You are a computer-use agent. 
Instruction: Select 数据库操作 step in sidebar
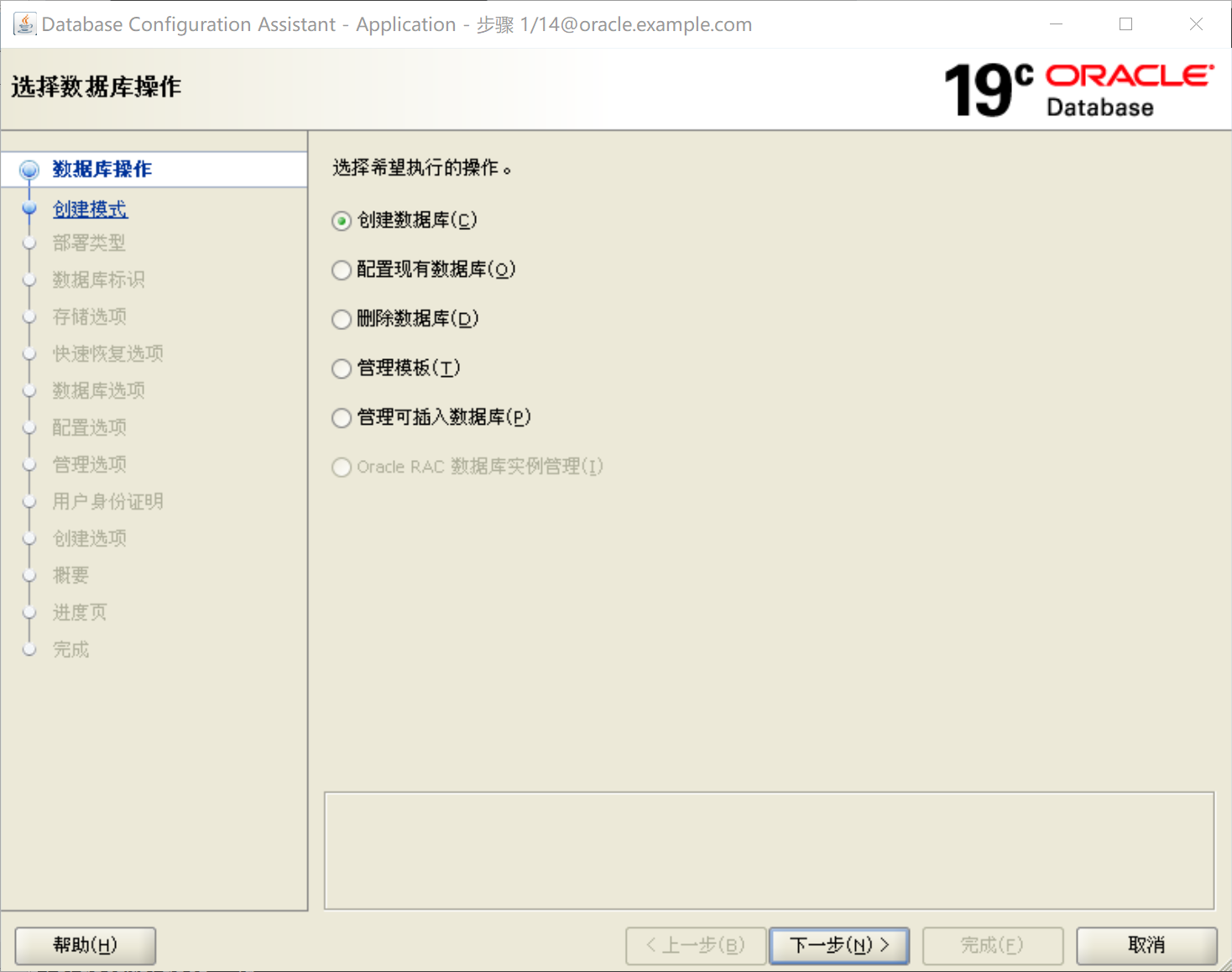[x=102, y=169]
